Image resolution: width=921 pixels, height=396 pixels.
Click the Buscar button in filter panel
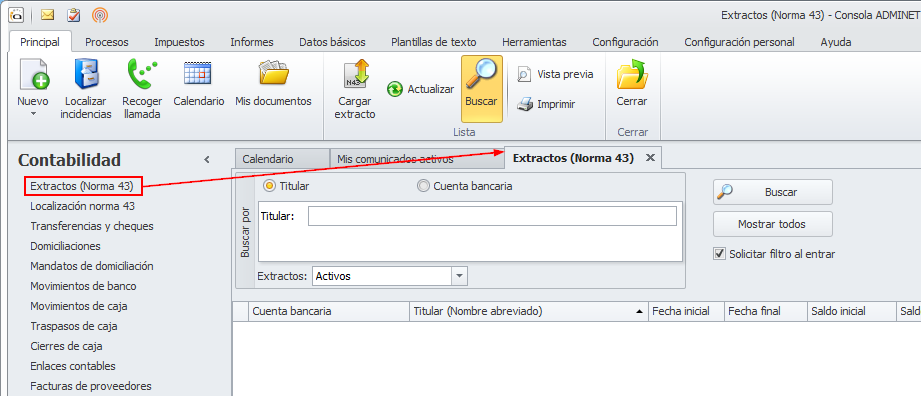coord(773,192)
